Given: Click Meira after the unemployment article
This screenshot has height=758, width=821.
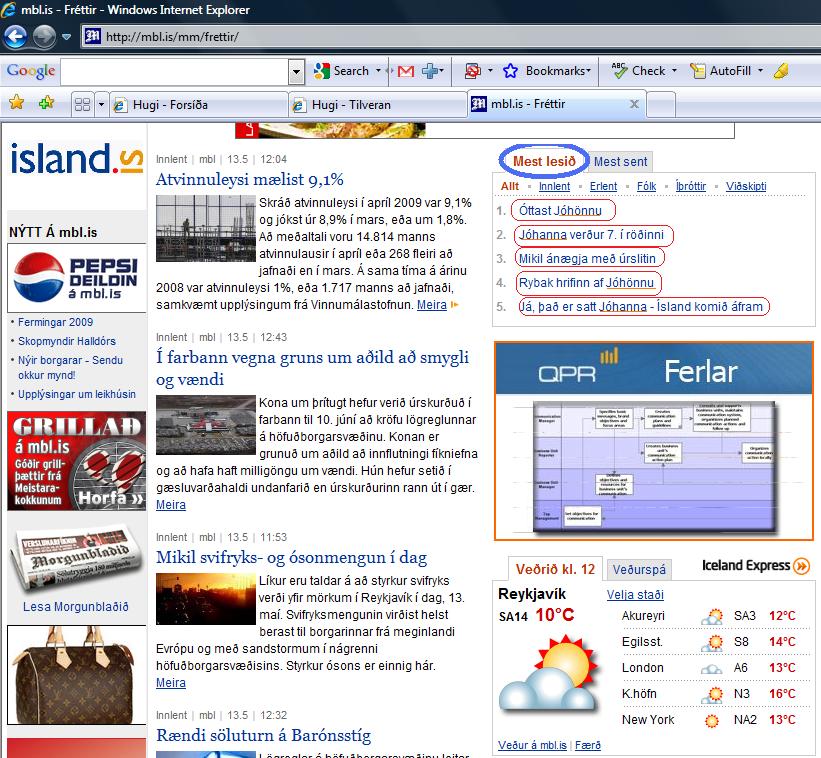Looking at the screenshot, I should pyautogui.click(x=432, y=305).
